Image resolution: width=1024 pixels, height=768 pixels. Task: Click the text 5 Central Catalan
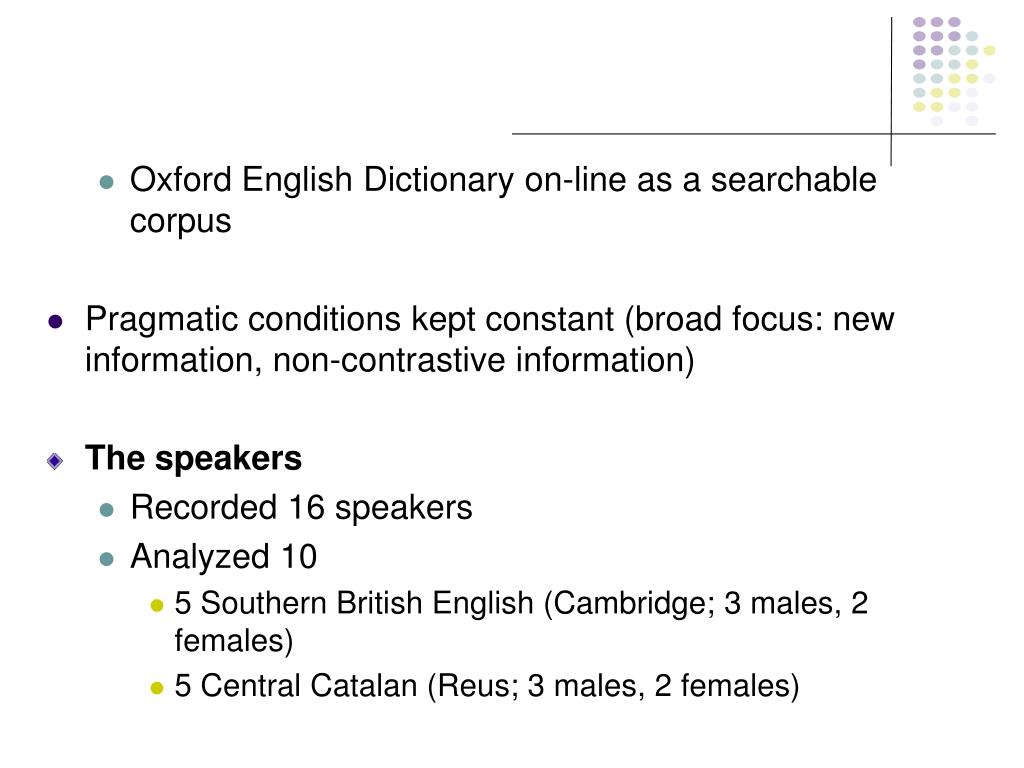296,686
